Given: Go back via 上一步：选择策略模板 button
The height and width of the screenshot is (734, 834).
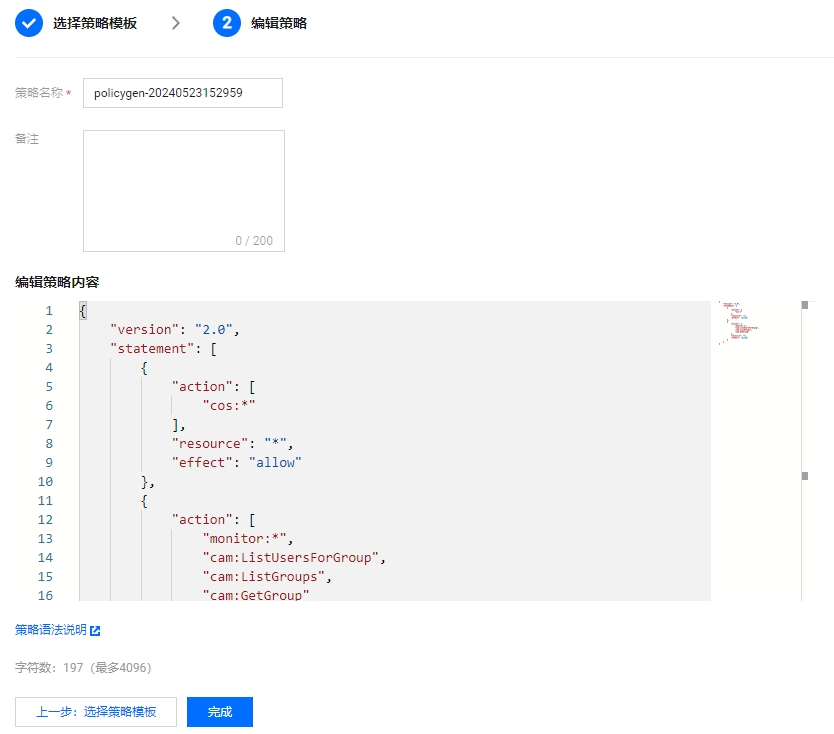Looking at the screenshot, I should point(96,712).
